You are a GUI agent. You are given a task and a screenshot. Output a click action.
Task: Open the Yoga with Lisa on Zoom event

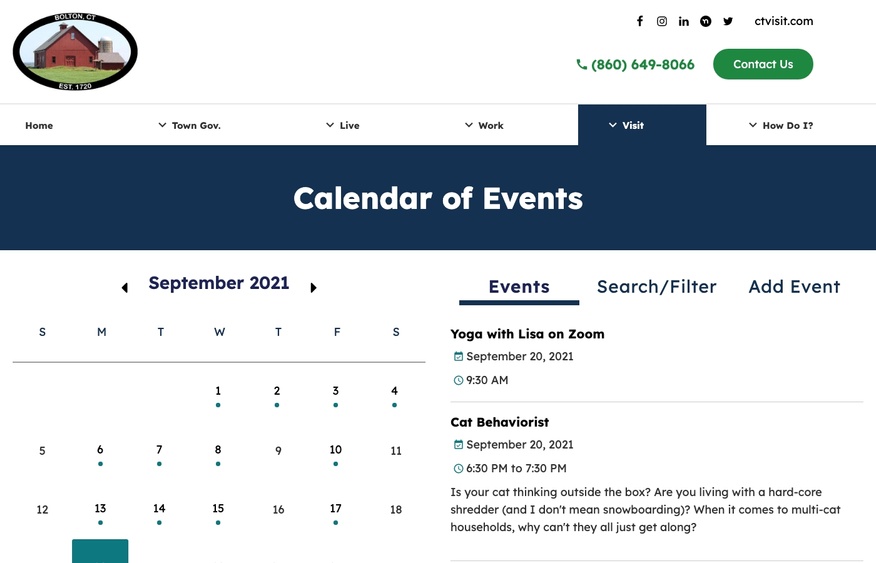pos(527,334)
